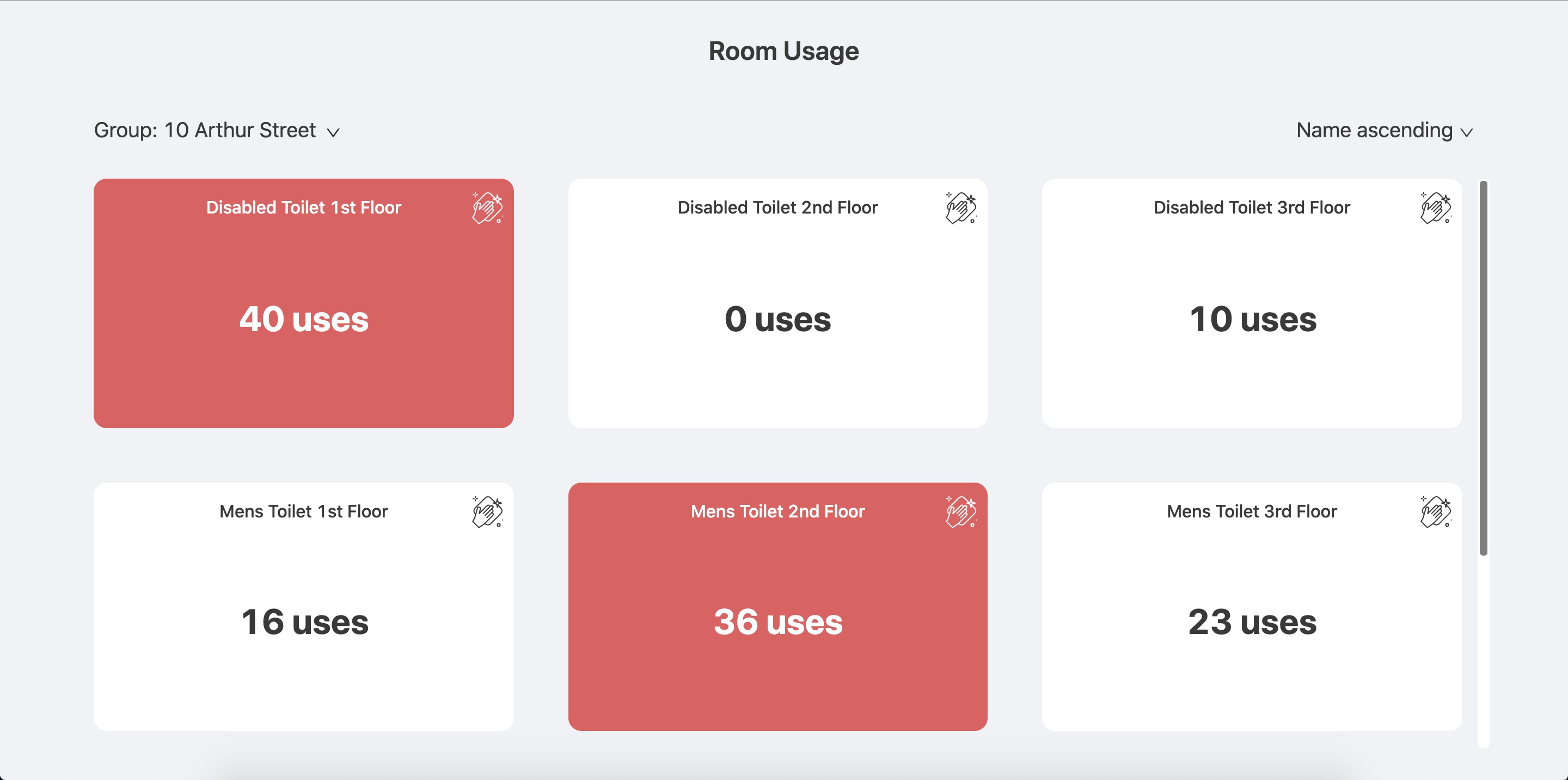
Task: Click cleaning hands icon on Disabled Toilet 1st Floor
Action: [488, 208]
